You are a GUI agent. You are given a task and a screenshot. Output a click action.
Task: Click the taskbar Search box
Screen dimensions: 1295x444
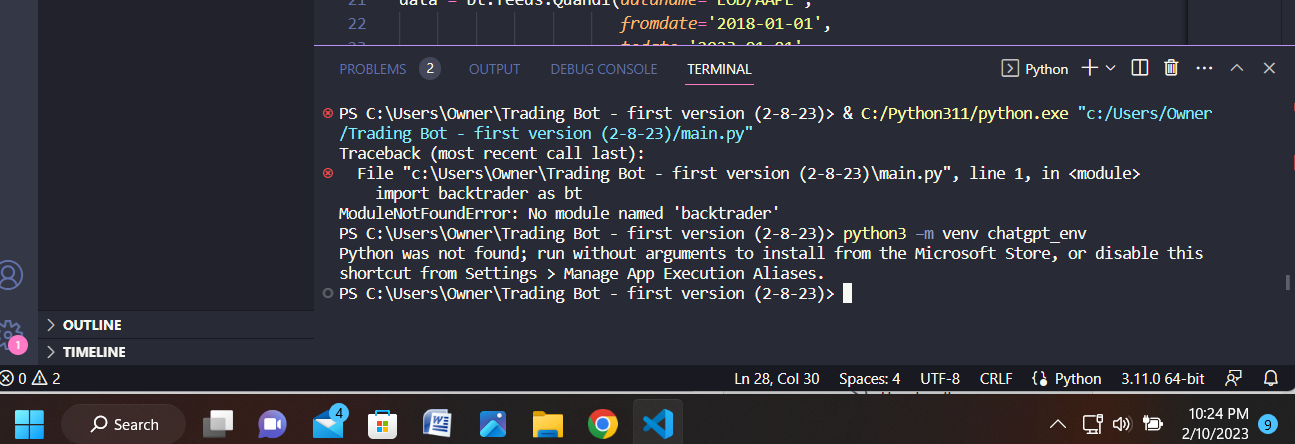tap(124, 424)
